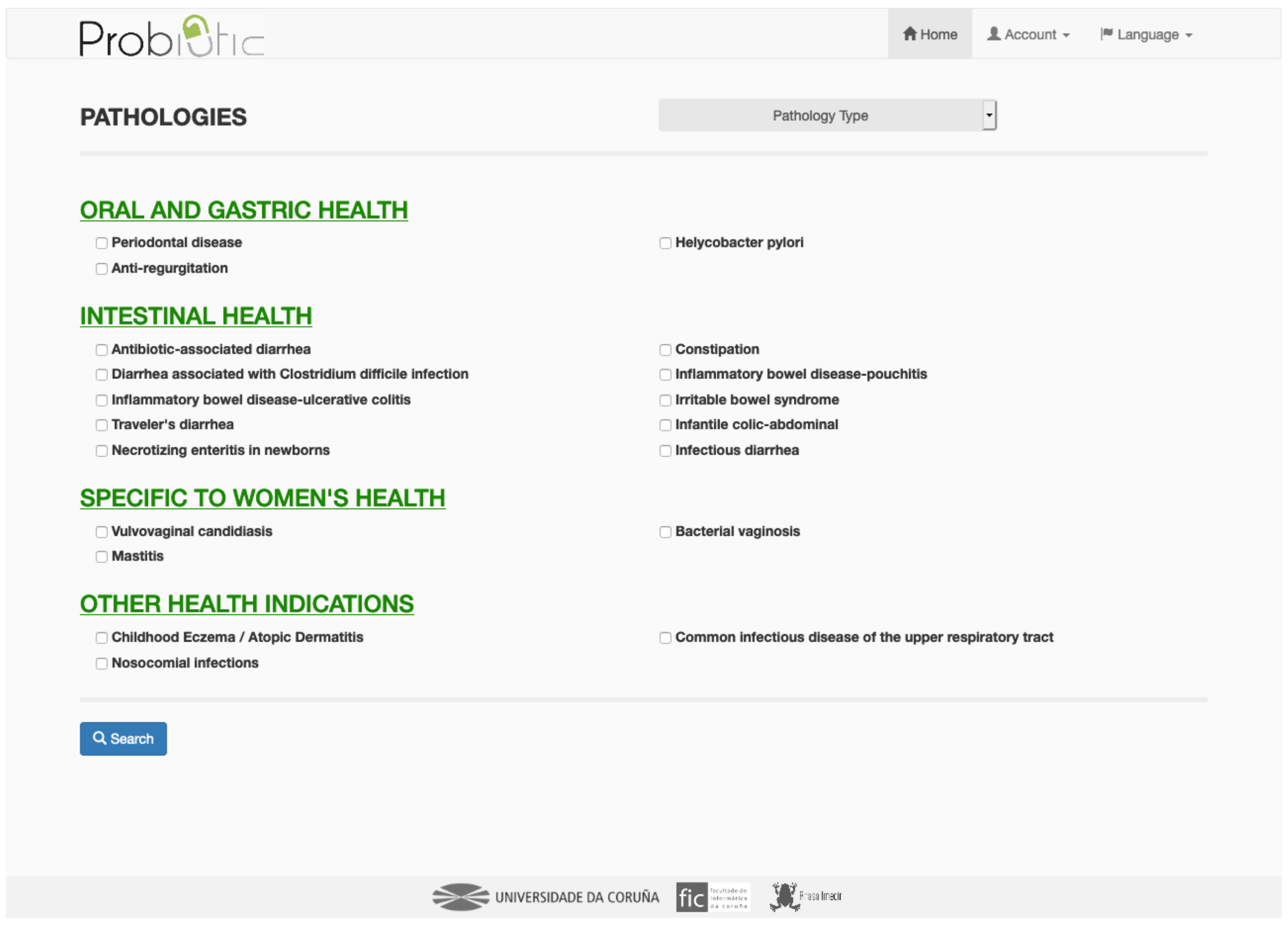
Task: Click the Account user icon
Action: coord(993,34)
